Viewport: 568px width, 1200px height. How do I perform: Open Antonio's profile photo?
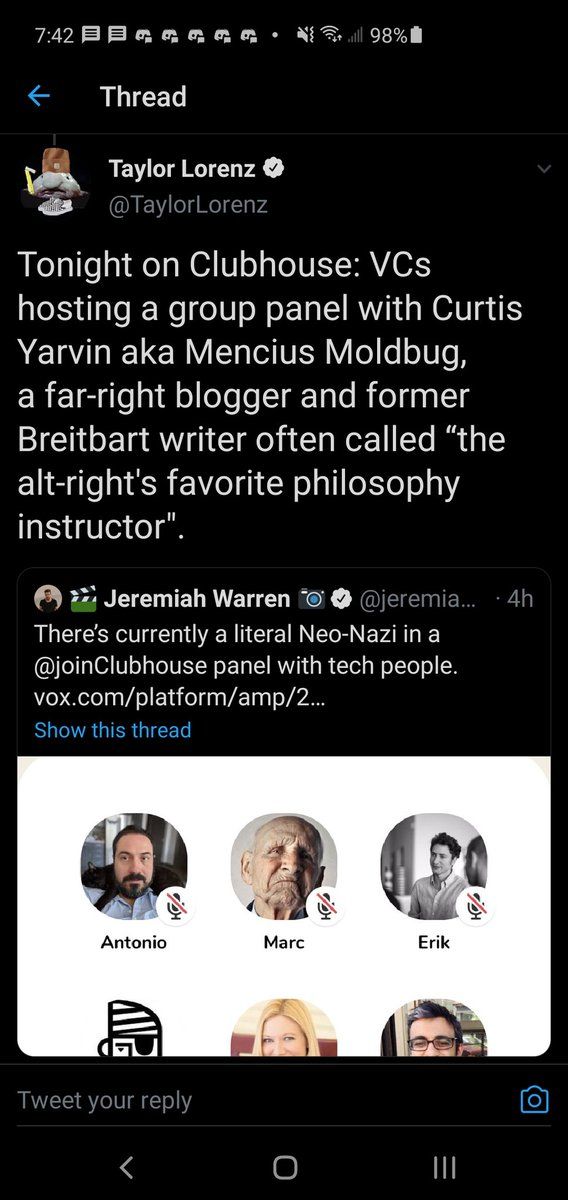click(x=134, y=866)
